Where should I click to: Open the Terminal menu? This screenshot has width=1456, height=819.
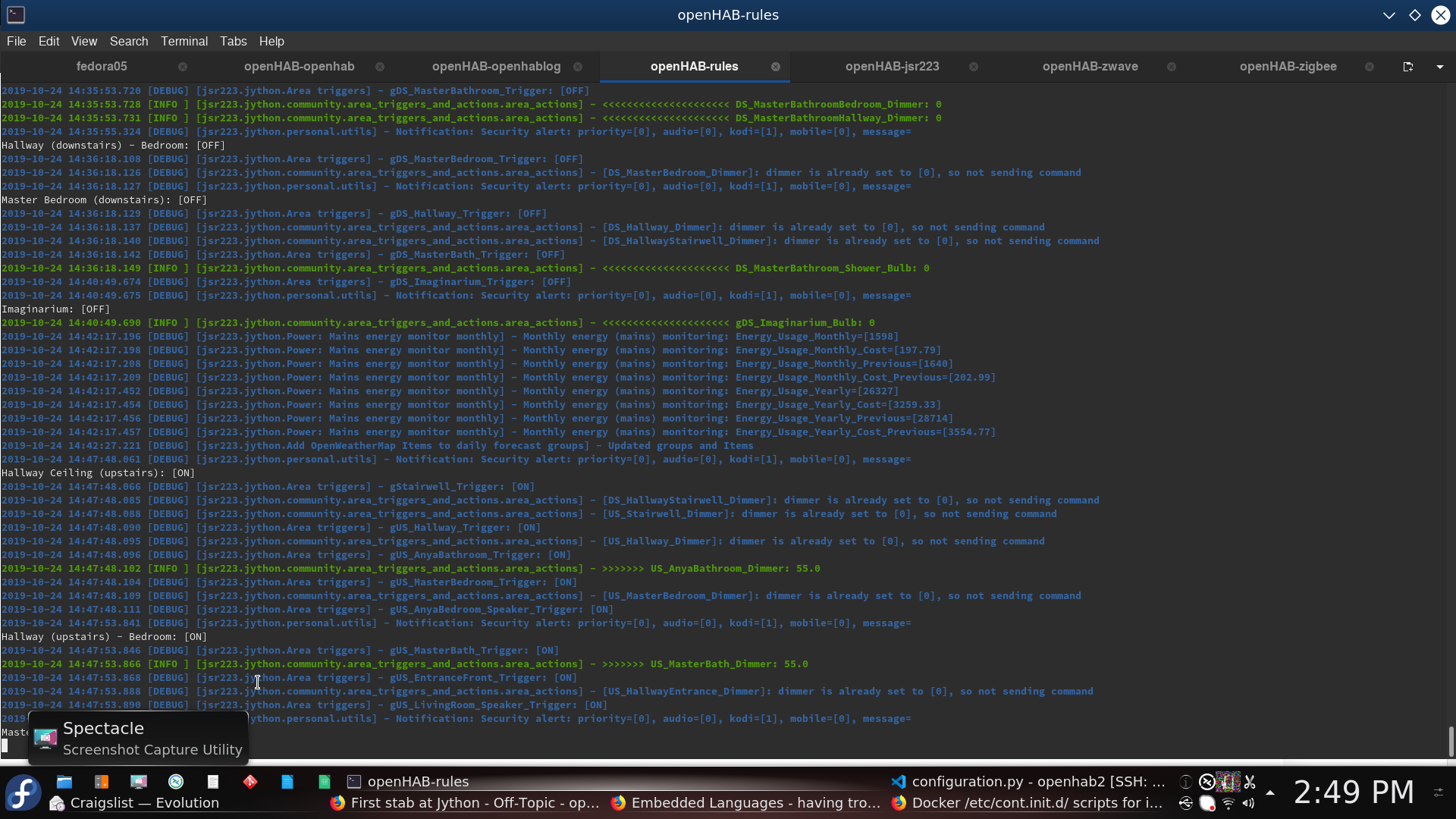(x=184, y=41)
